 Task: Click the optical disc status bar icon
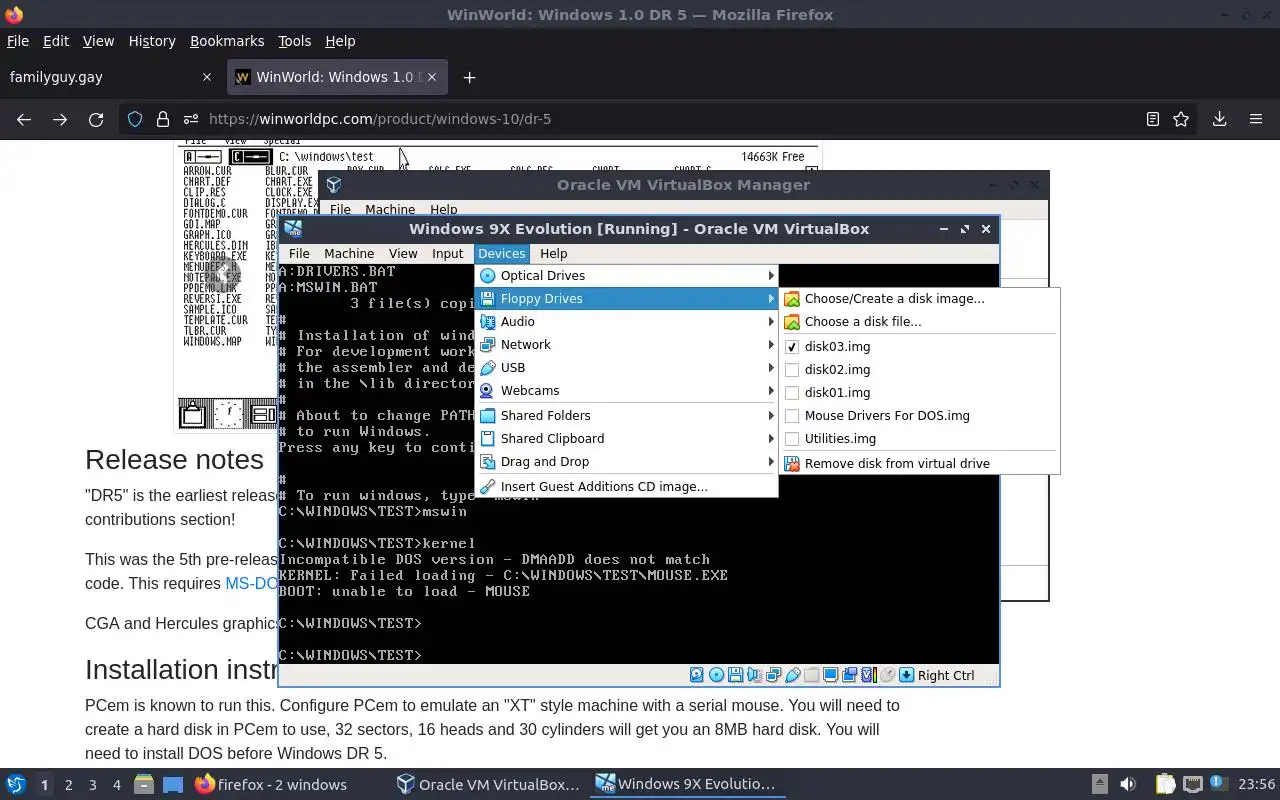click(x=716, y=675)
